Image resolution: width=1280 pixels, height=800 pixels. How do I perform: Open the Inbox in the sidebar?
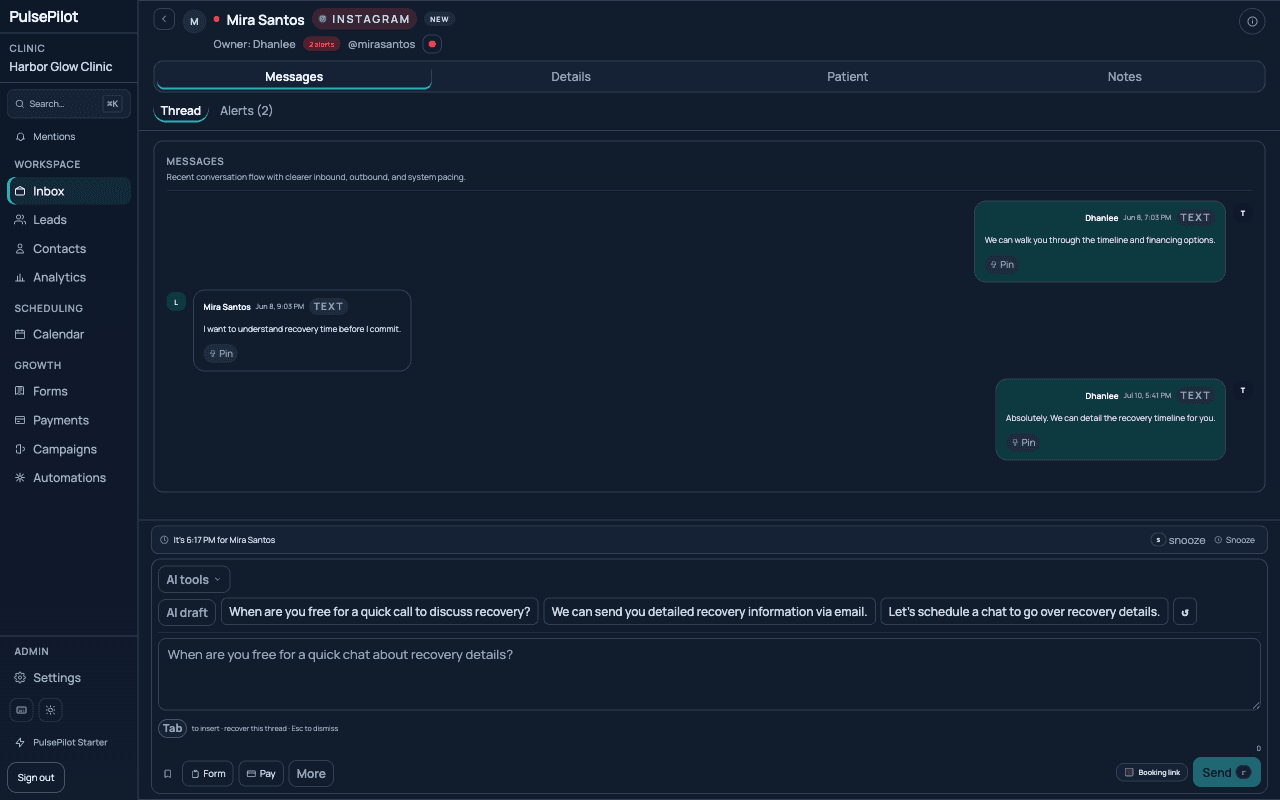(x=69, y=191)
